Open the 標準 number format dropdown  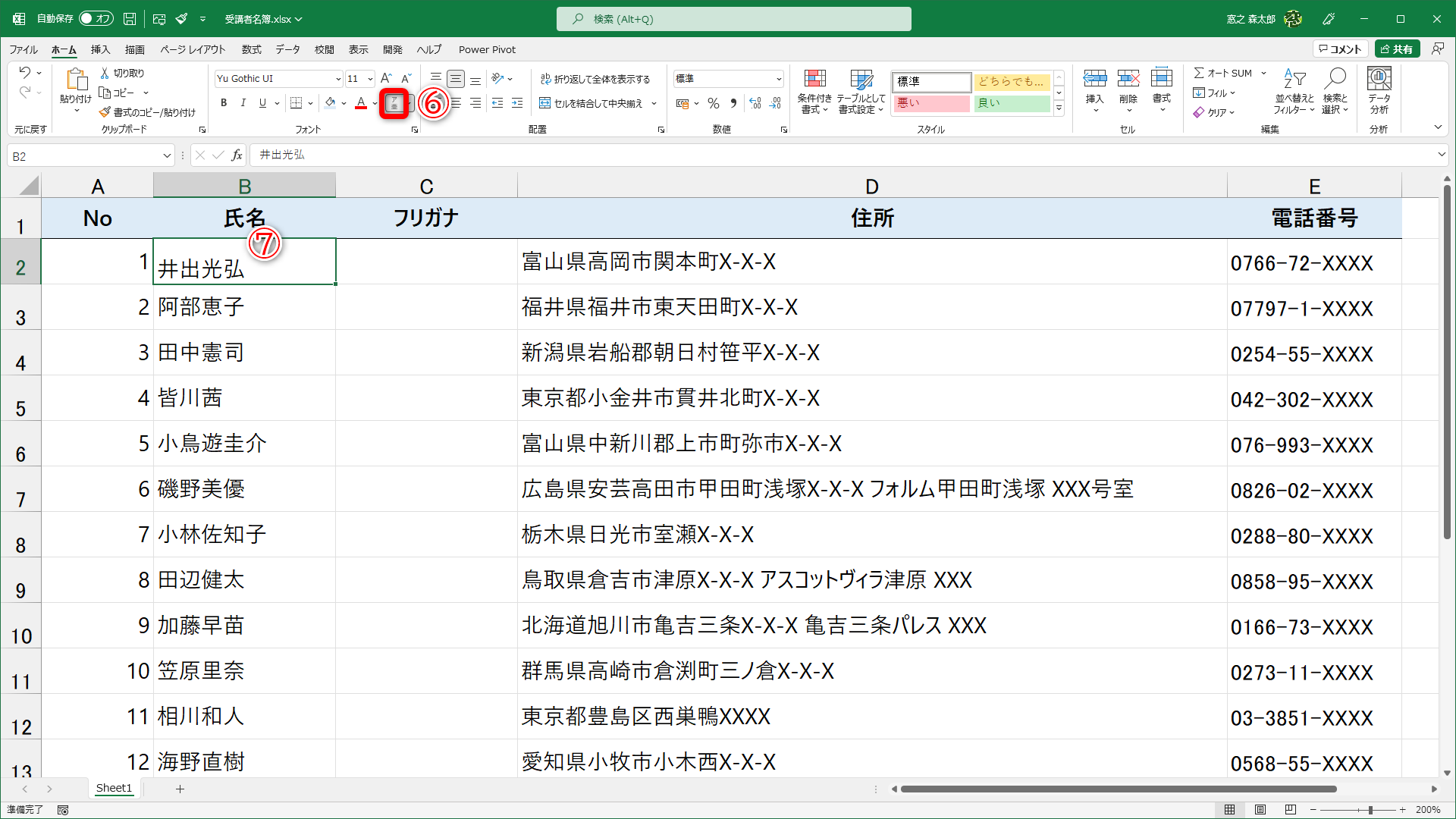click(780, 78)
